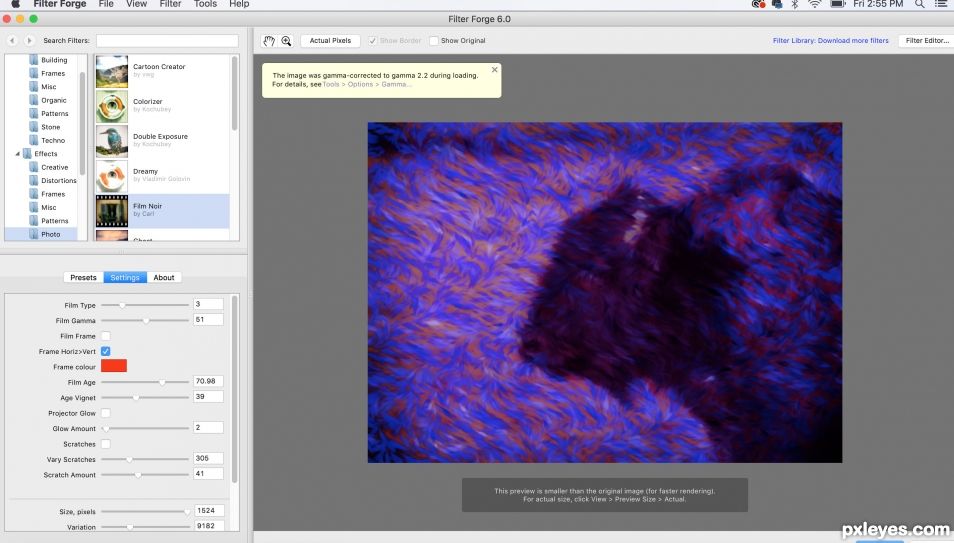Adjust the Film Age slider
Screen dimensions: 954x543
(x=145, y=382)
